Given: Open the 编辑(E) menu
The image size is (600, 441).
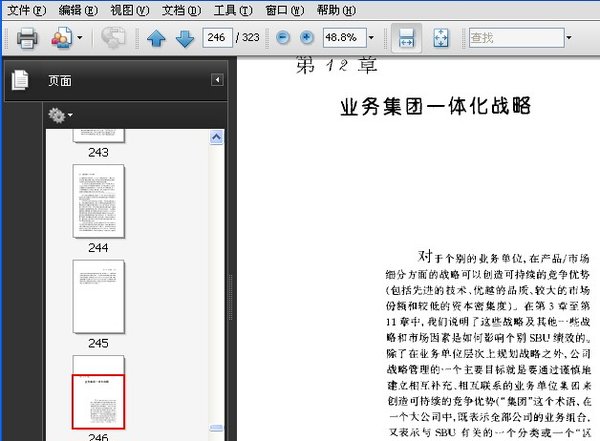Looking at the screenshot, I should click(x=78, y=10).
